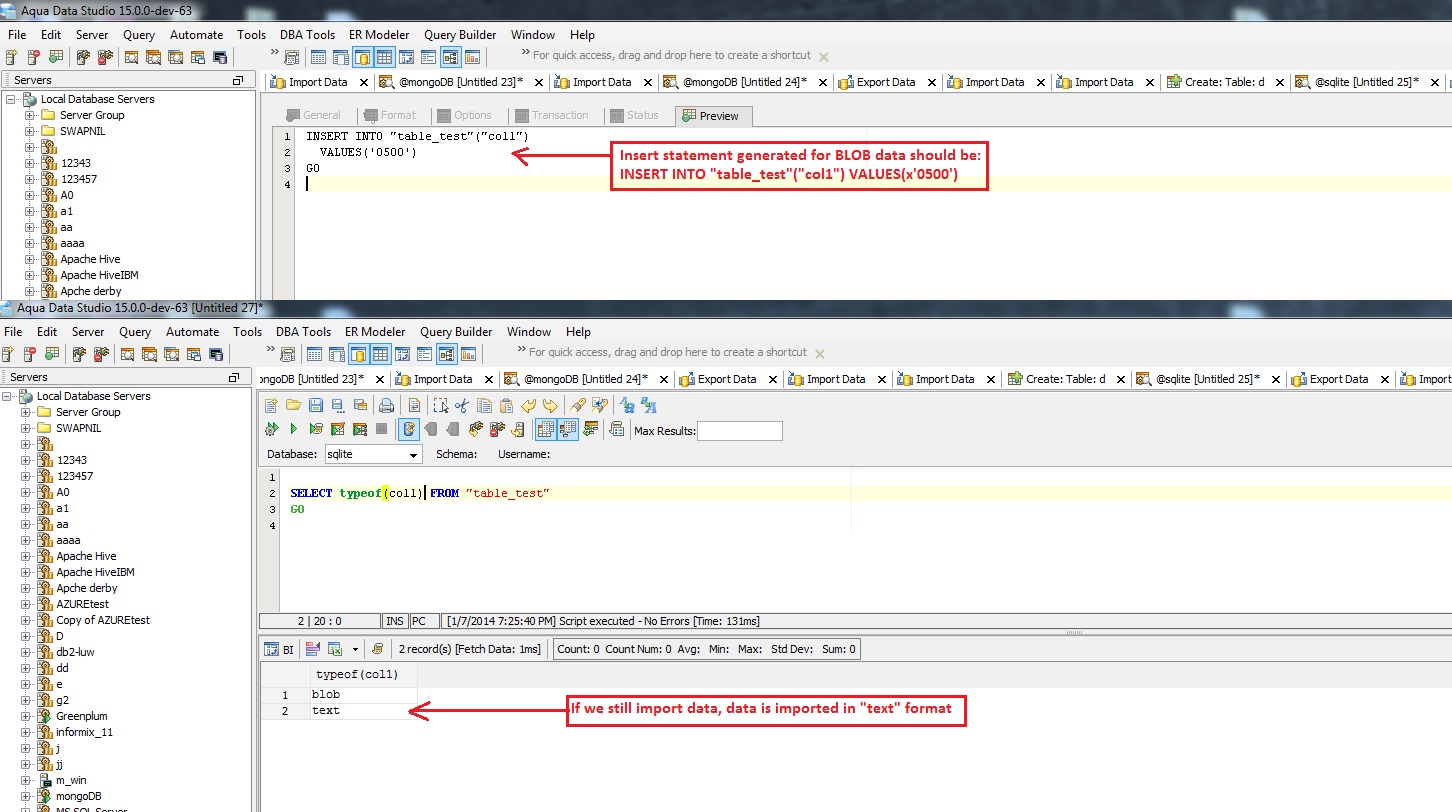
Task: Click the Delete server red icon in bottom window toolbar
Action: 31,353
